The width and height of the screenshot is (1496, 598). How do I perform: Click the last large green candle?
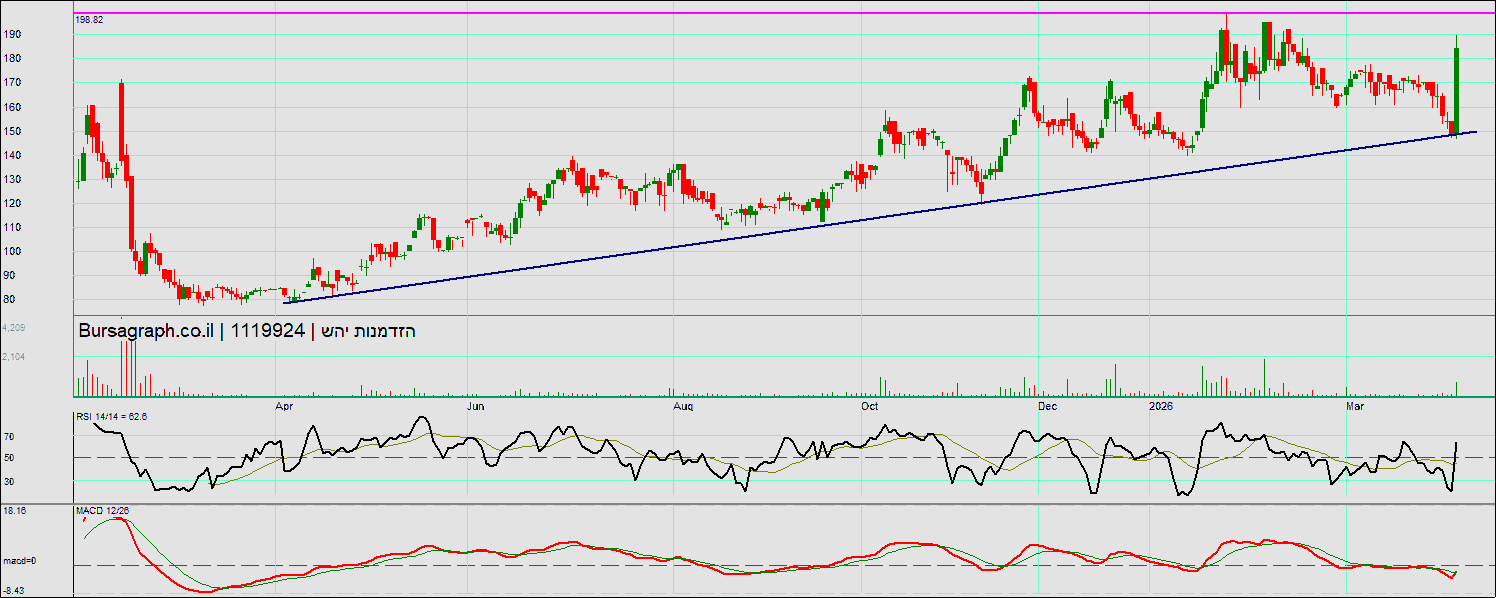click(x=1457, y=90)
